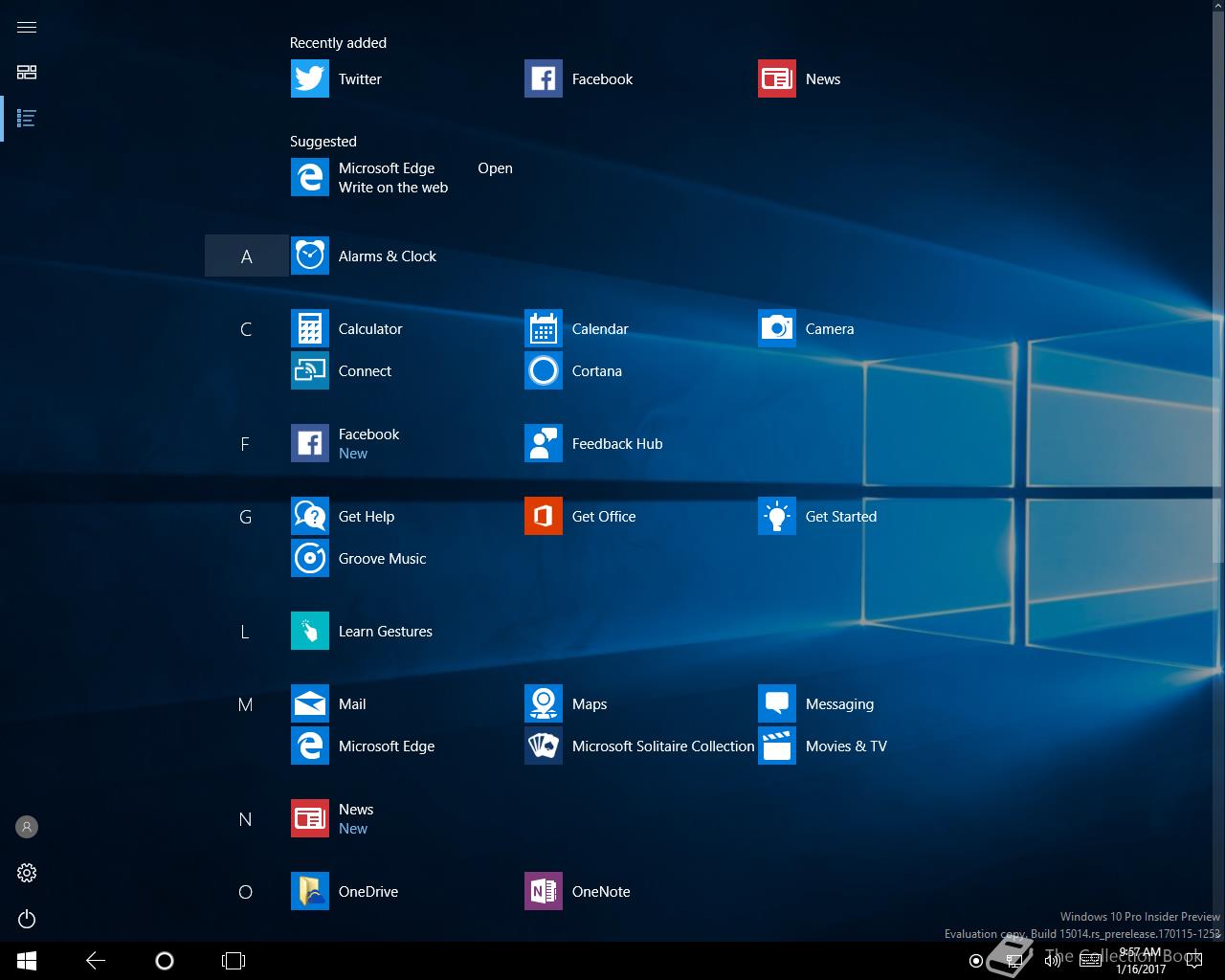This screenshot has width=1225, height=980.
Task: Click the letter N group header
Action: [x=246, y=819]
